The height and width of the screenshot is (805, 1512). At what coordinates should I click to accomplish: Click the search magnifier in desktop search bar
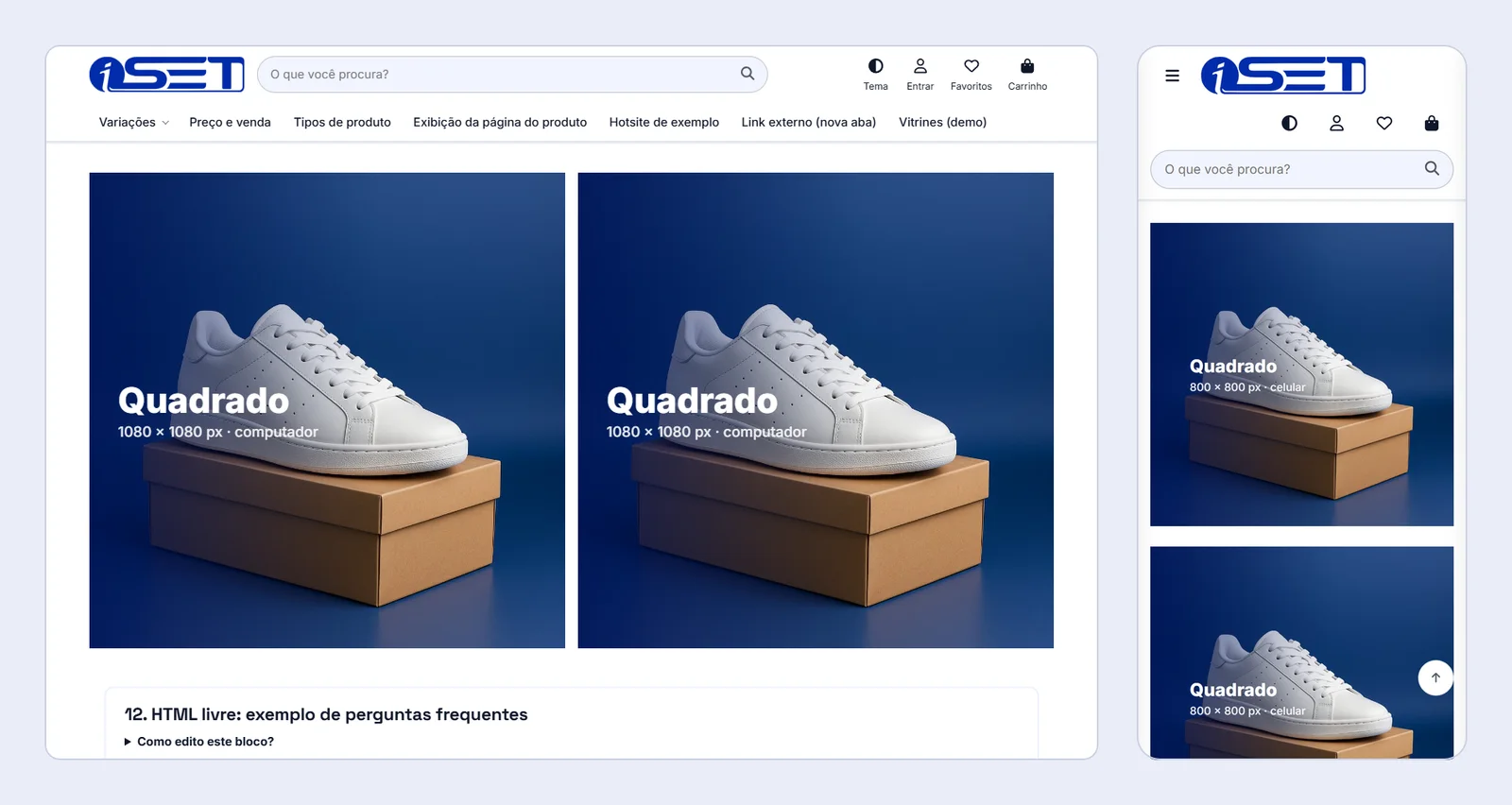click(x=747, y=74)
